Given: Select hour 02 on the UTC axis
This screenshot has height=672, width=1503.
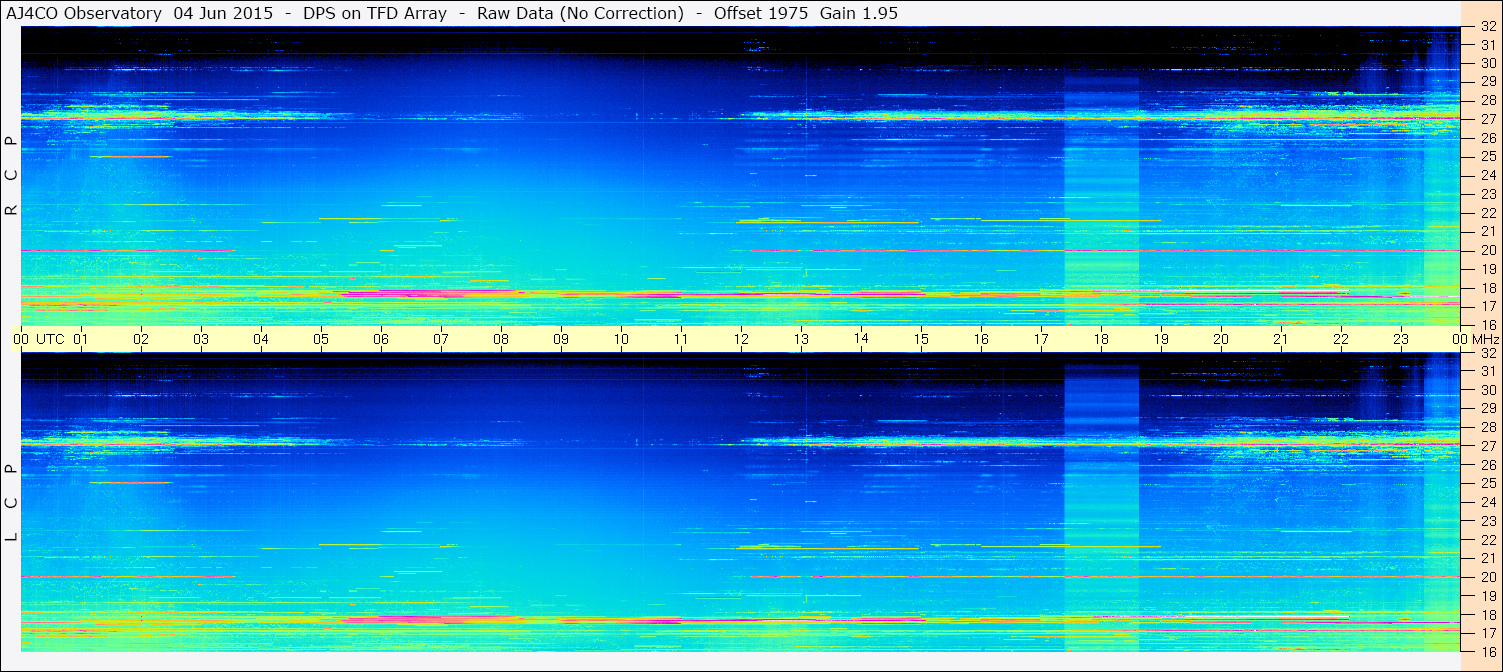Looking at the screenshot, I should coord(141,339).
